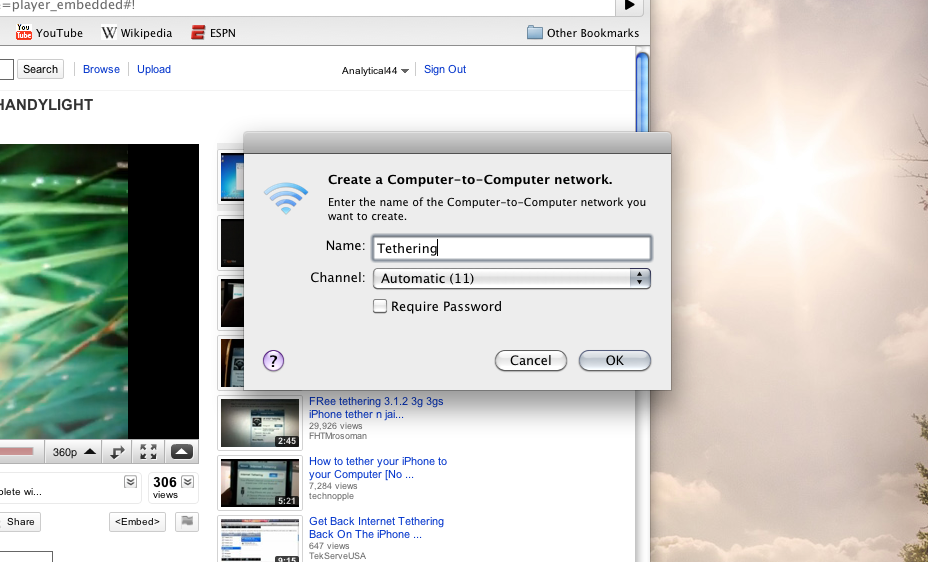
Task: Enable the Require Password checkbox
Action: 380,306
